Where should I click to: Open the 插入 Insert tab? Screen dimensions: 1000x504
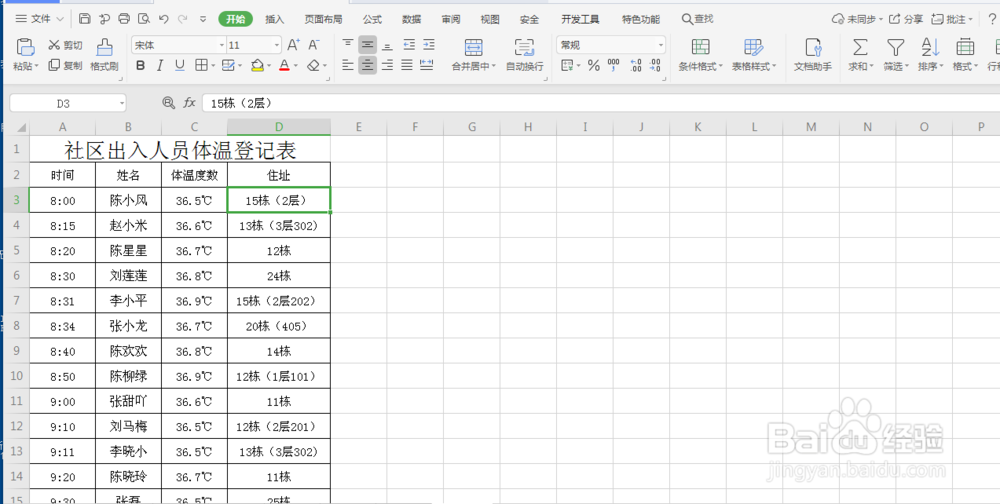coord(275,19)
